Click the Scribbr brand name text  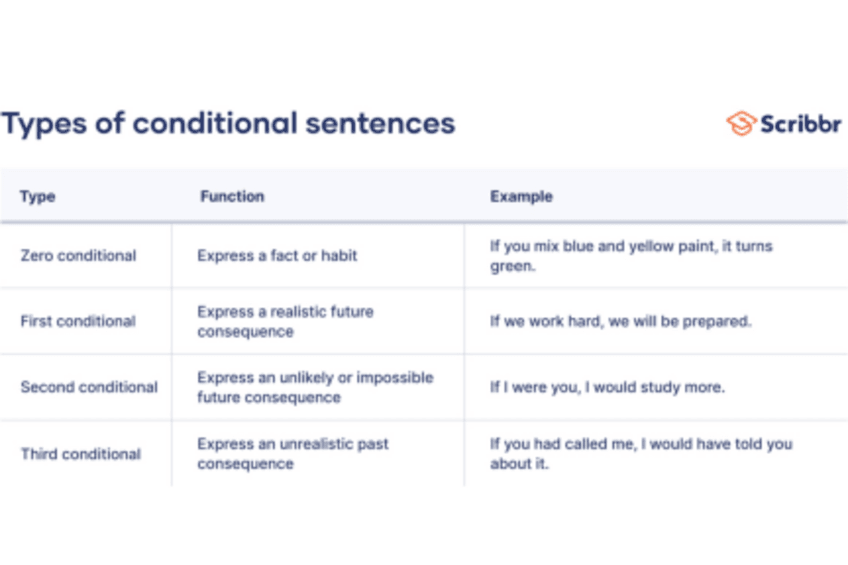(x=799, y=124)
